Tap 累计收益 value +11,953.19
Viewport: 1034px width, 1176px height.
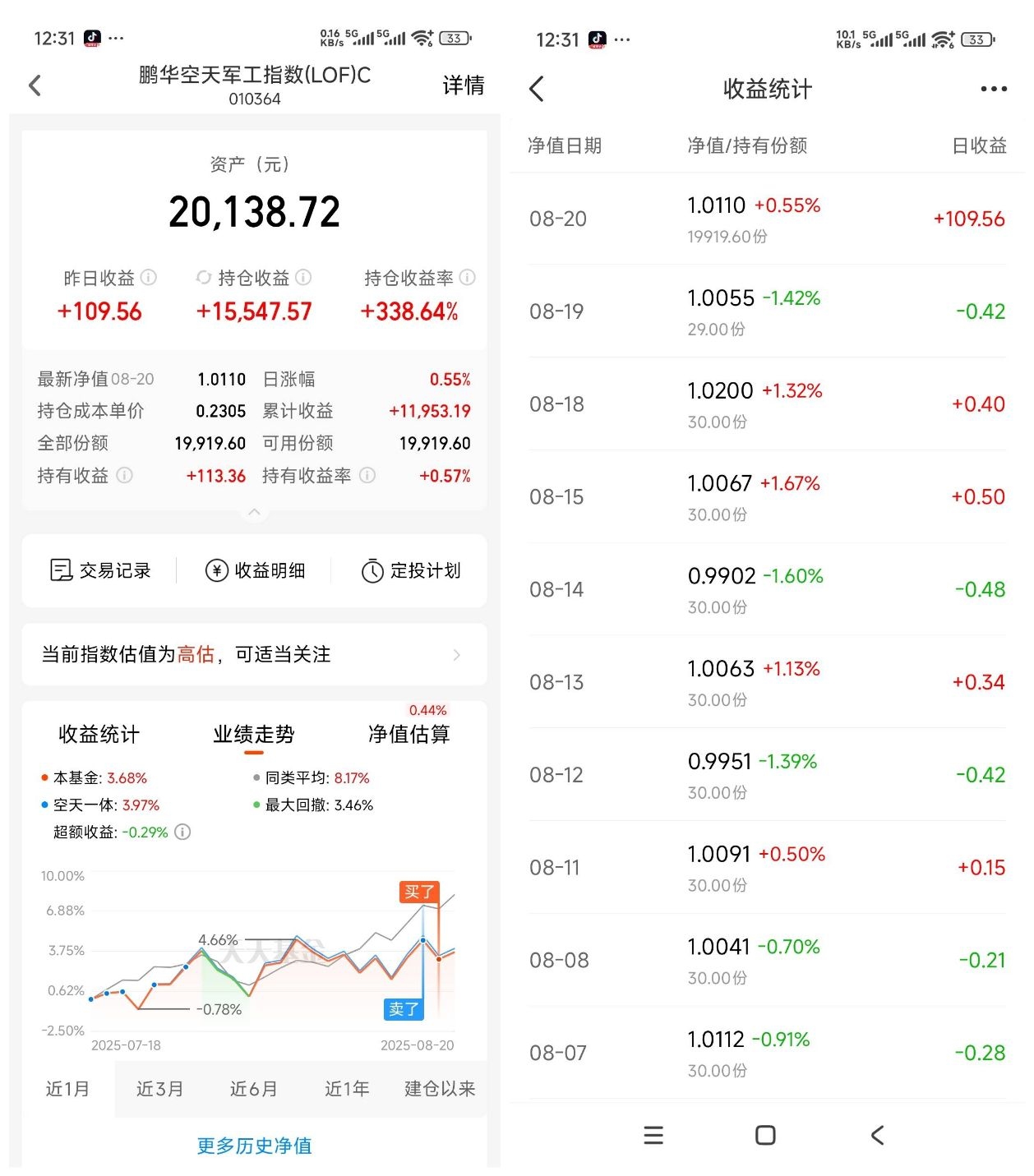pos(430,411)
